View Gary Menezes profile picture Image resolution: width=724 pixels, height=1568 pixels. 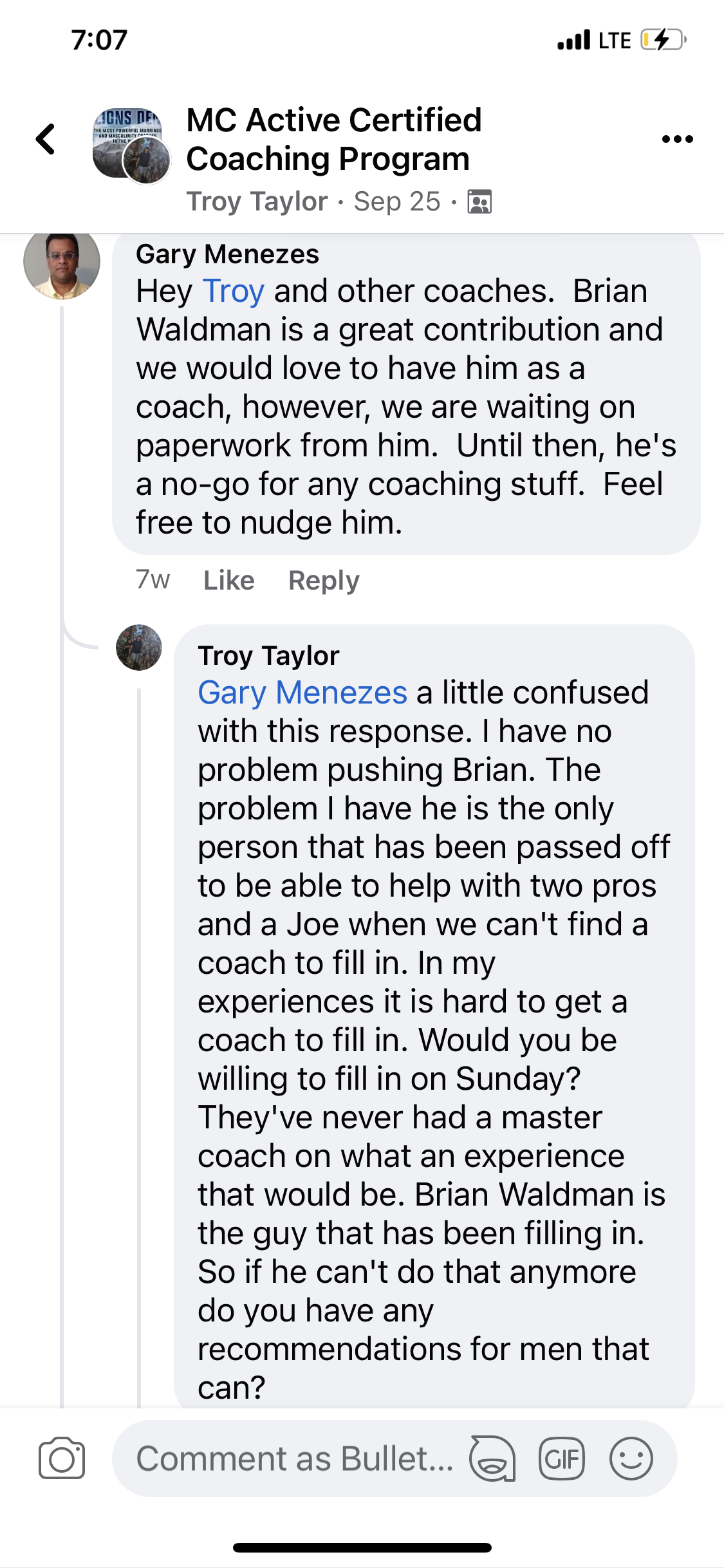tap(62, 263)
